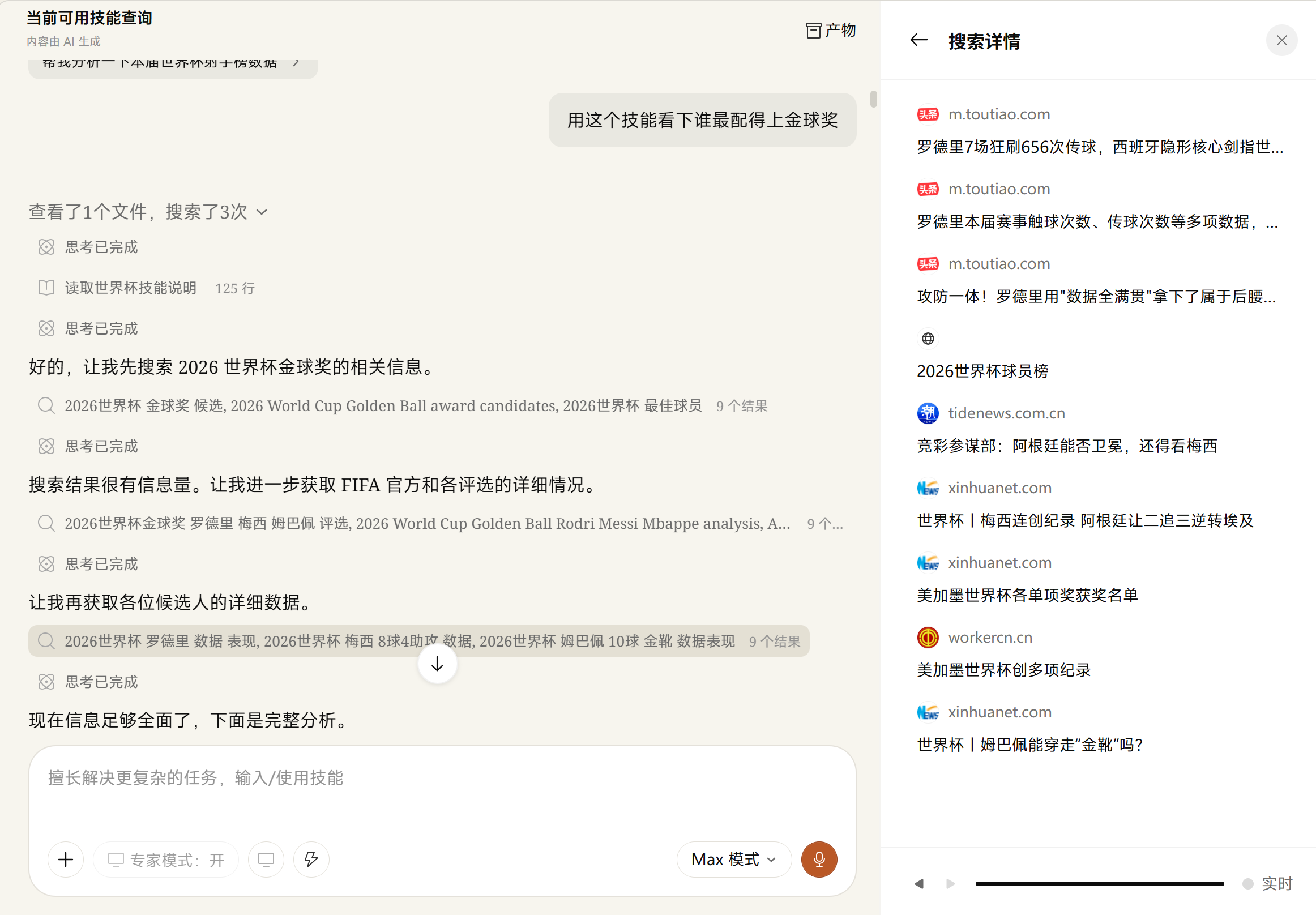Click the chat scrollbar thumb
The height and width of the screenshot is (915, 1316).
pyautogui.click(x=874, y=99)
